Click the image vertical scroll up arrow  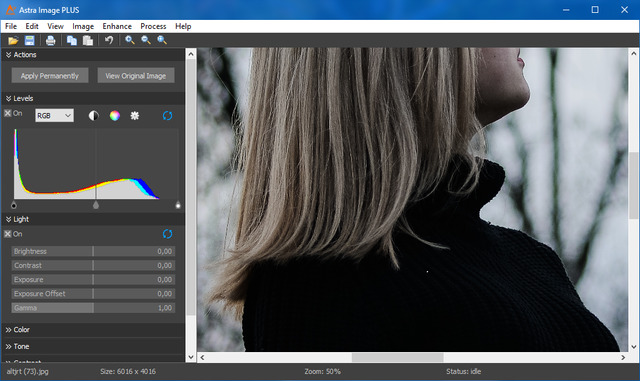[633, 53]
